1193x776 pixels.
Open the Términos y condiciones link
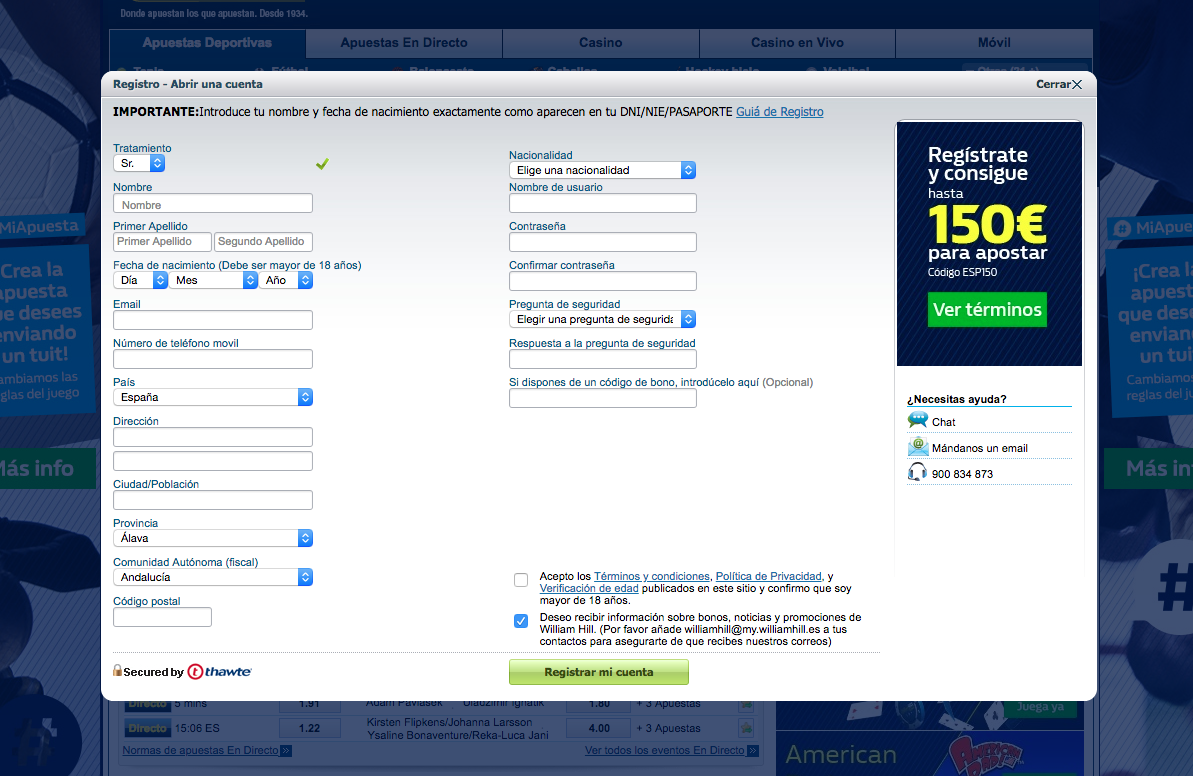[x=651, y=576]
